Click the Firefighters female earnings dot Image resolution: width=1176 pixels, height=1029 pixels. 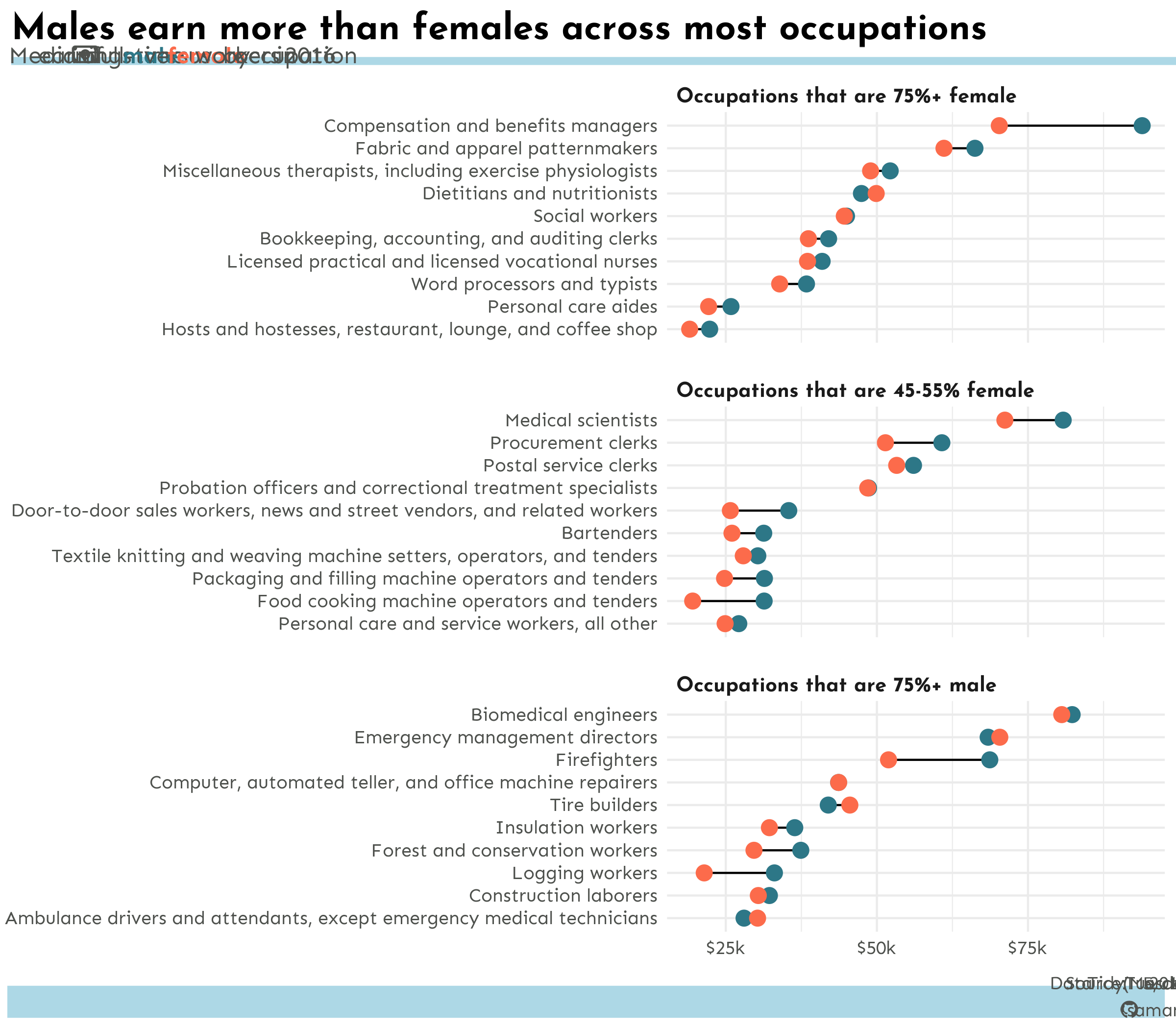888,759
